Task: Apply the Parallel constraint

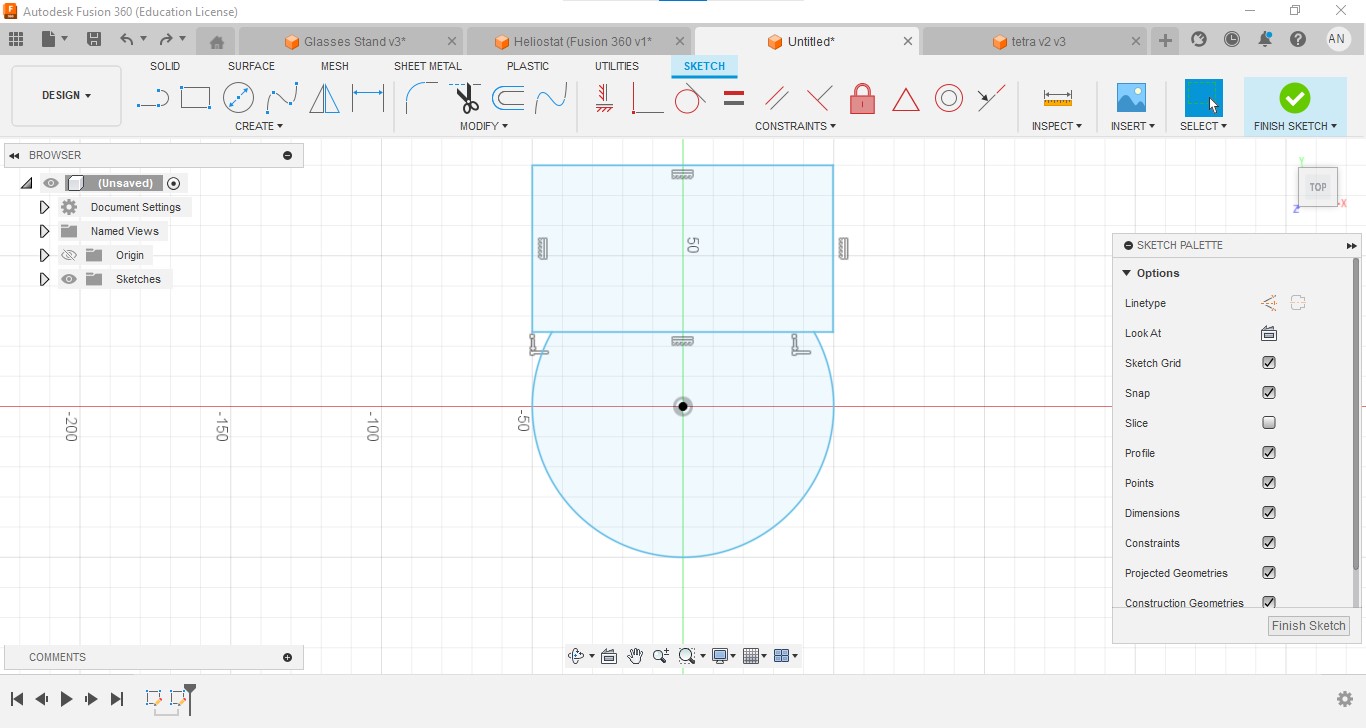Action: pos(776,98)
